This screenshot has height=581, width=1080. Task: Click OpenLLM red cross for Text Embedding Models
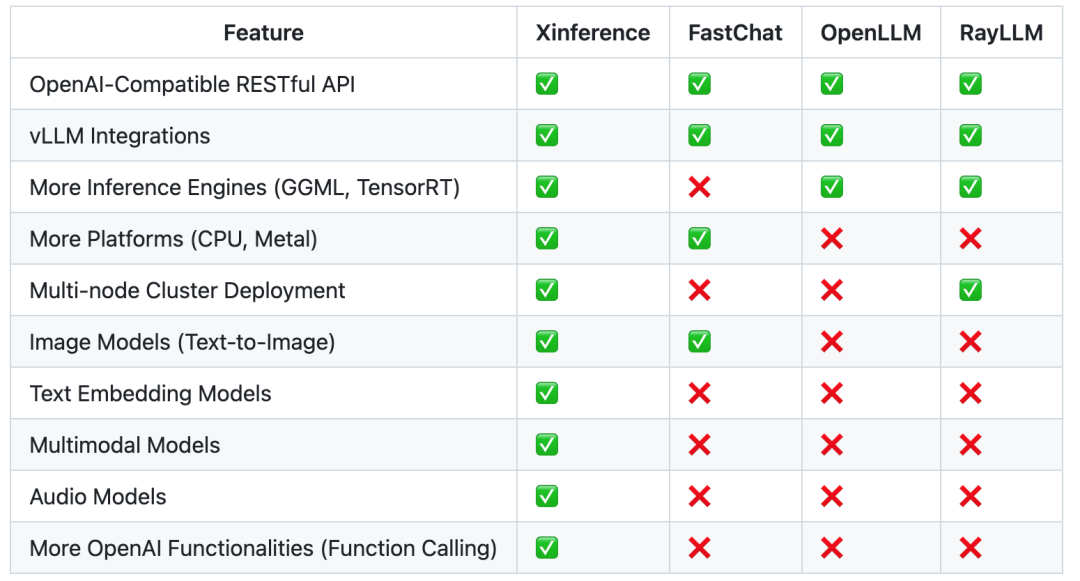(831, 394)
